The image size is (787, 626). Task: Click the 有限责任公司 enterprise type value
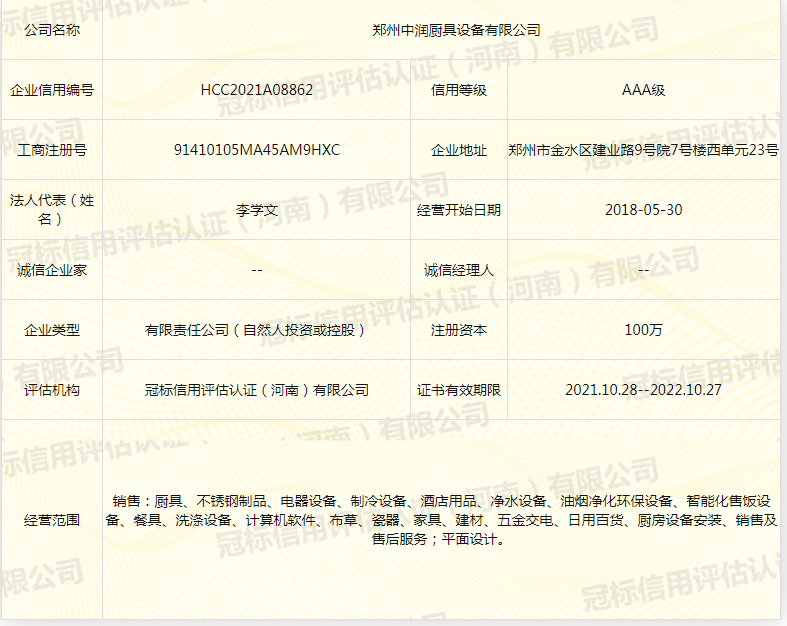[257, 330]
